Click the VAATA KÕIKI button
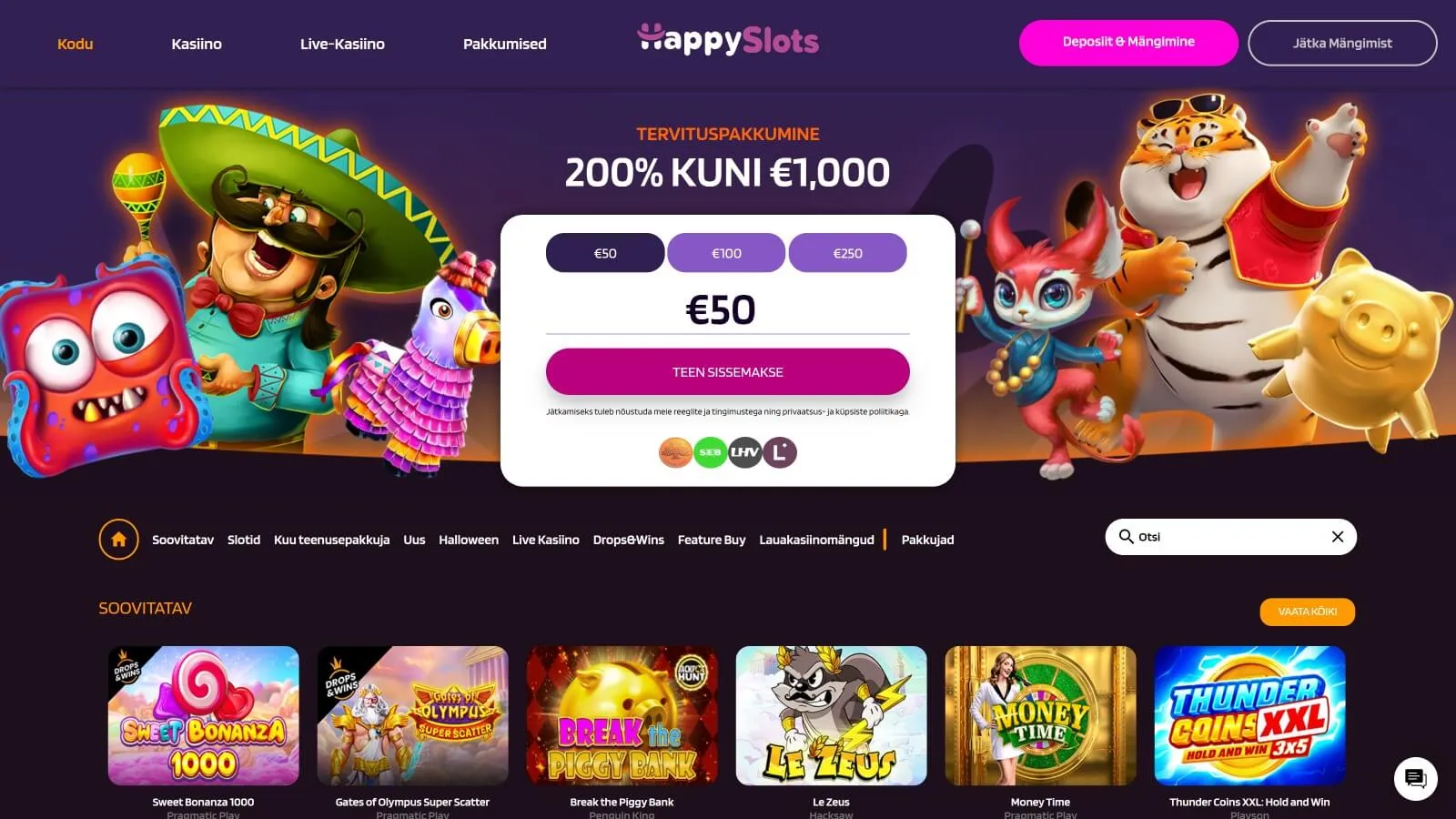The width and height of the screenshot is (1456, 819). [1307, 612]
